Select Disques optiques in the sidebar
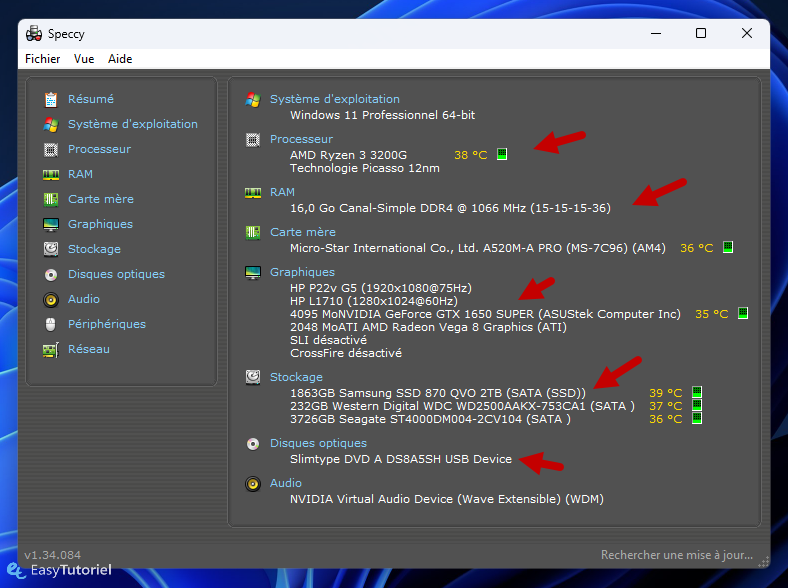The image size is (788, 588). coord(117,274)
